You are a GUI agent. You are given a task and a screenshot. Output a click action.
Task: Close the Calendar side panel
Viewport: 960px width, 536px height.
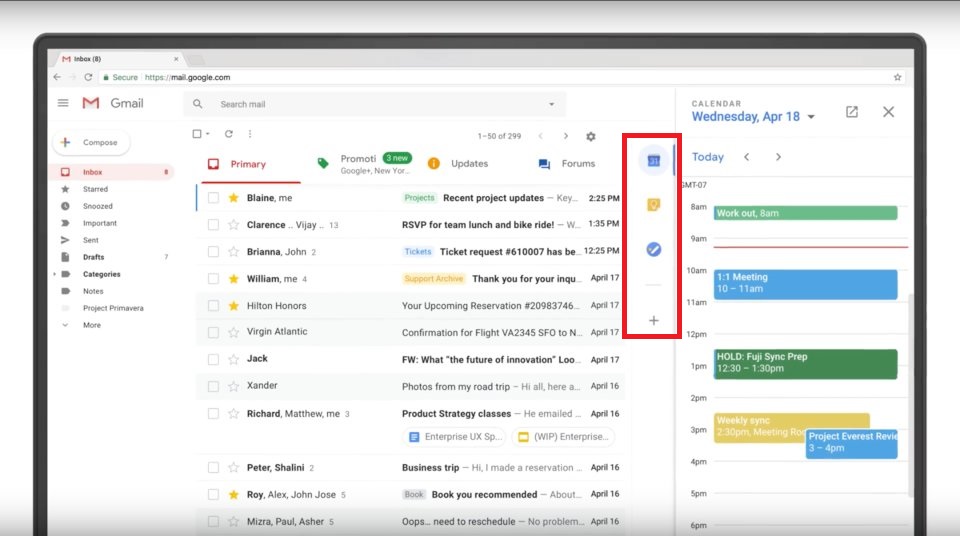888,111
